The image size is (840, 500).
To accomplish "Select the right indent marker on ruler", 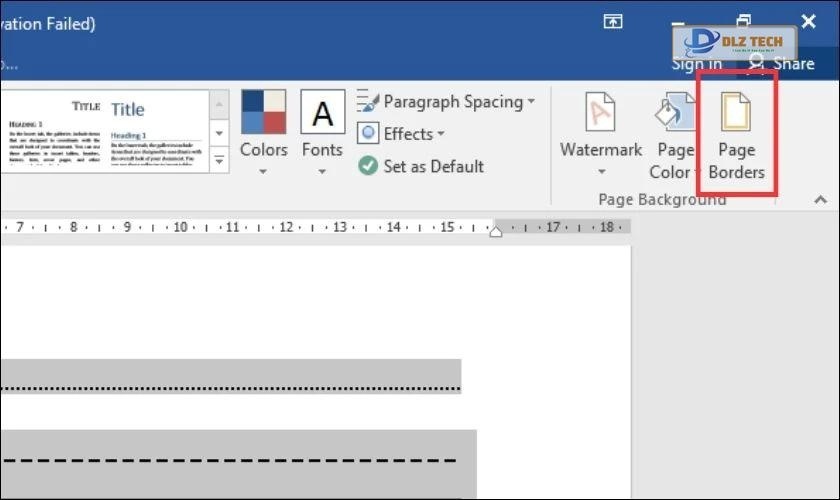I will [x=495, y=231].
